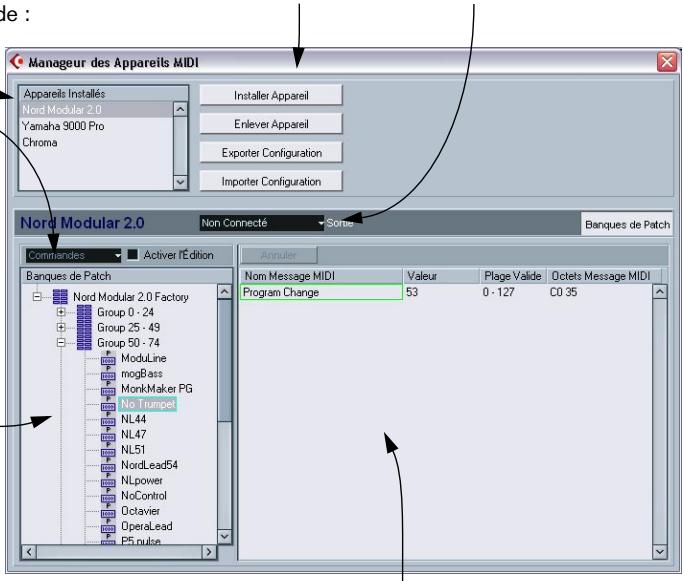Click the Group 0 - 24 folder icon
Screen dimensions: 684x581
pyautogui.click(x=84, y=312)
